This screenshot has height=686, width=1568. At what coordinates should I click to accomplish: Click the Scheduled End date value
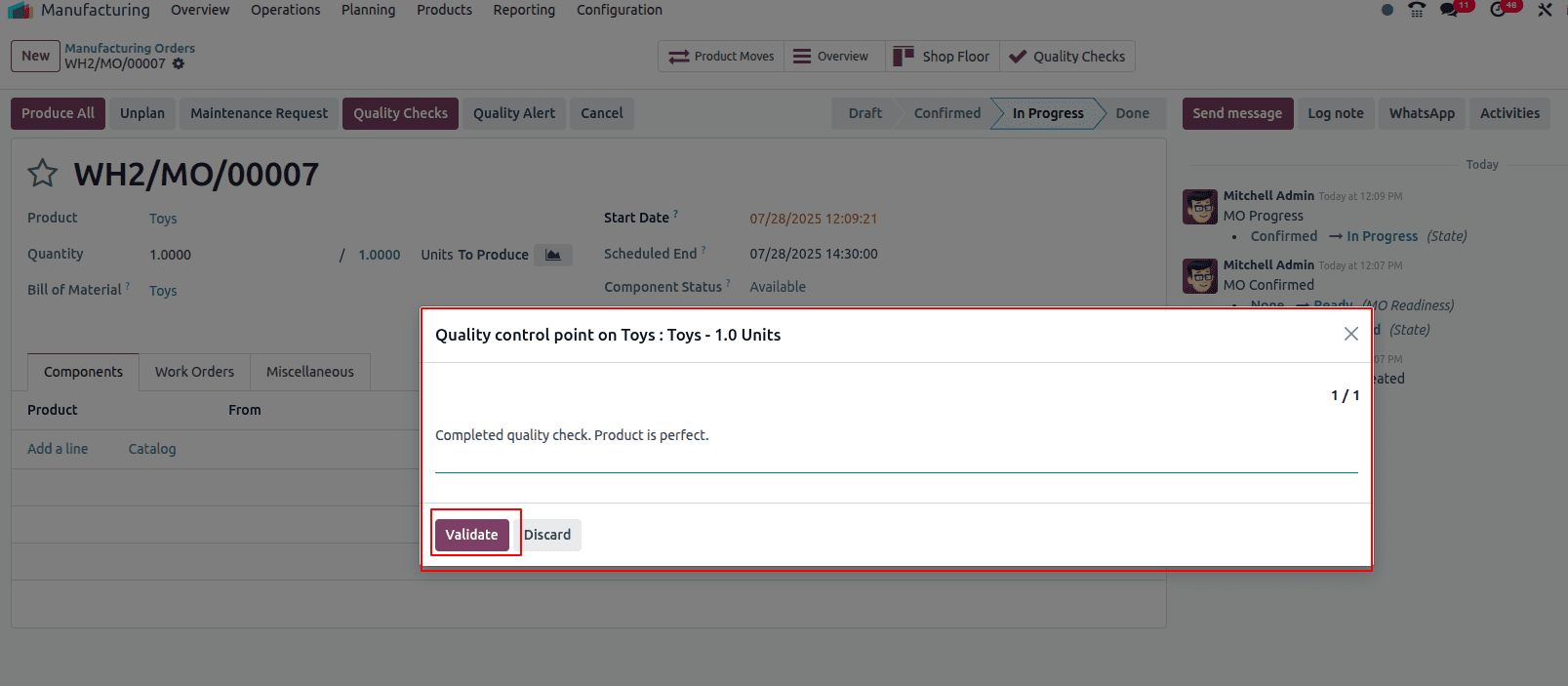tap(814, 254)
